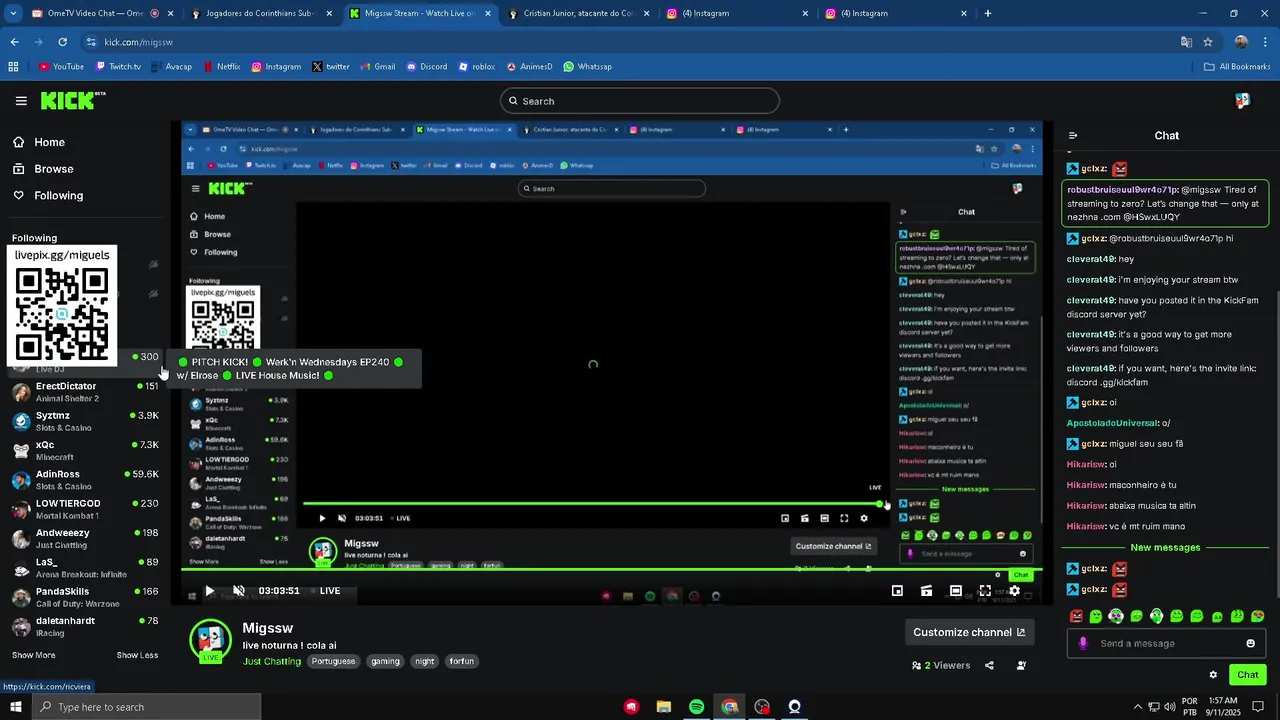Open xQc's channel in Following list
Viewport: 1280px width, 720px height.
[x=85, y=450]
